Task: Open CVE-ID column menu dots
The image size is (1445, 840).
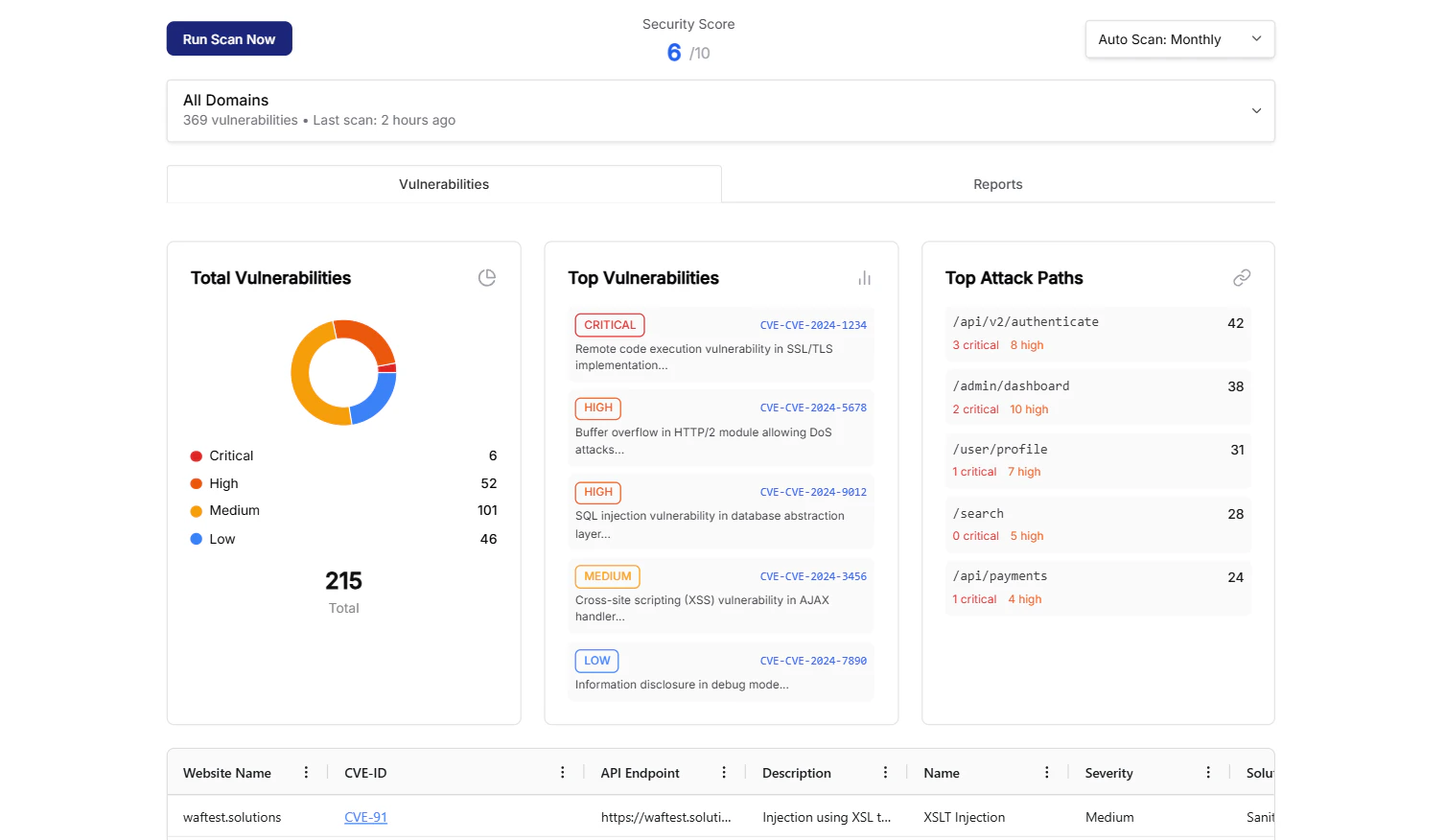Action: click(x=563, y=773)
